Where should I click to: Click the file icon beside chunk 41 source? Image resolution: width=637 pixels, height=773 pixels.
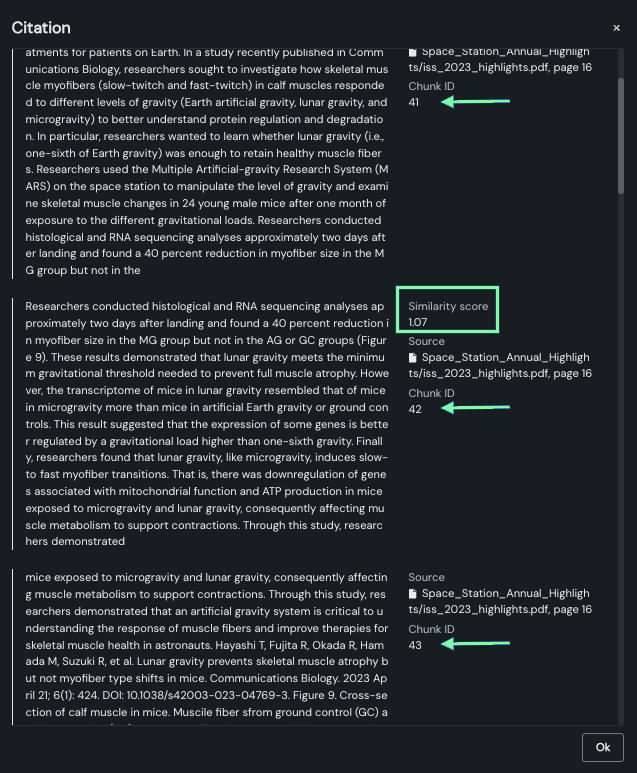pos(414,52)
